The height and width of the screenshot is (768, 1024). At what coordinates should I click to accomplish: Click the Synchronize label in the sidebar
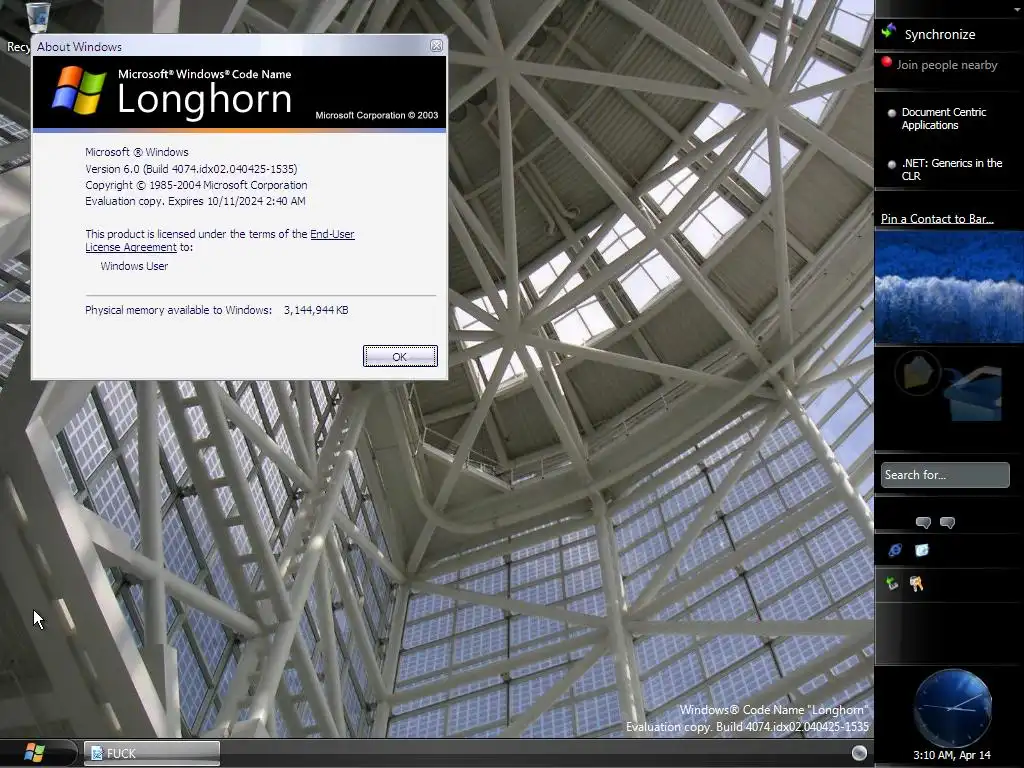coord(940,35)
